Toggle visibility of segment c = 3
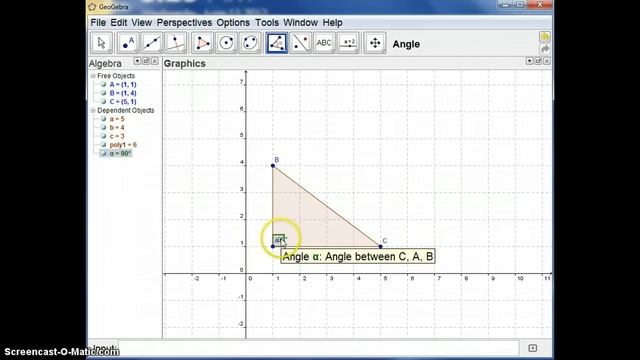This screenshot has width=640, height=360. (x=103, y=136)
